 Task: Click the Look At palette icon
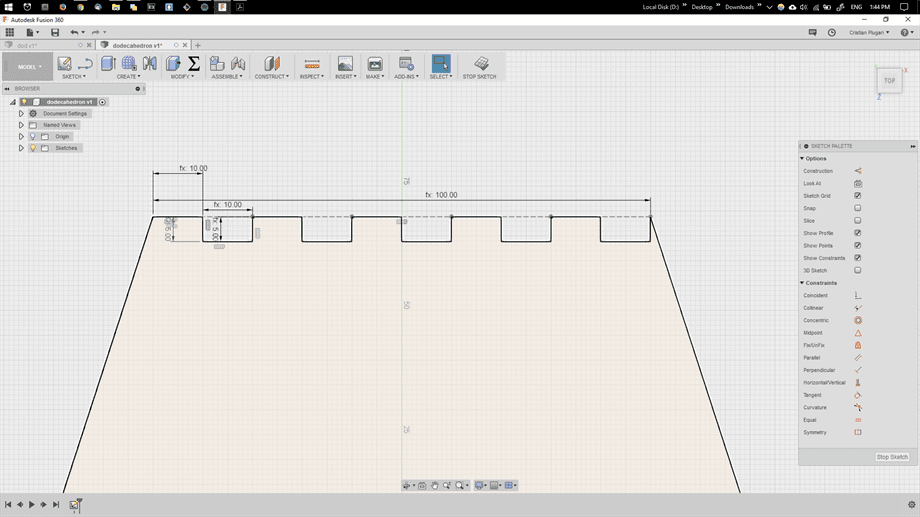pos(858,184)
